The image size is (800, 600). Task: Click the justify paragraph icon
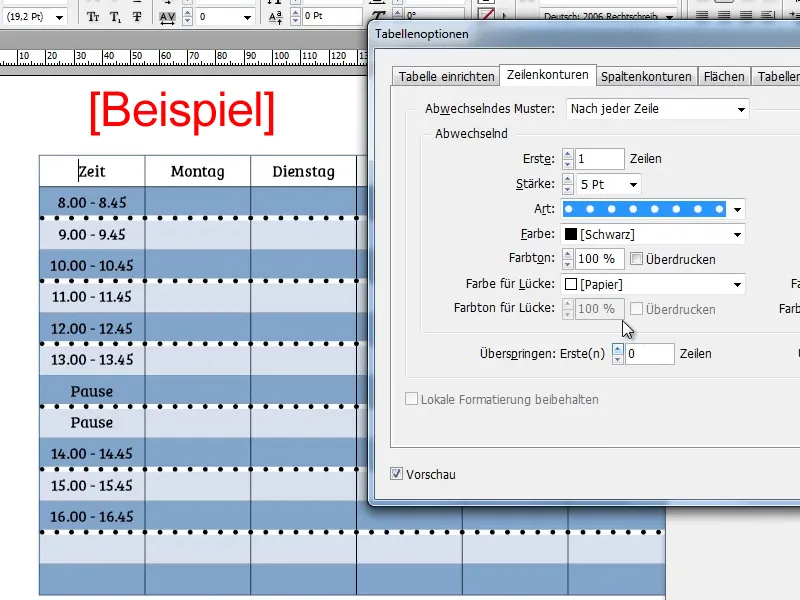(767, 15)
